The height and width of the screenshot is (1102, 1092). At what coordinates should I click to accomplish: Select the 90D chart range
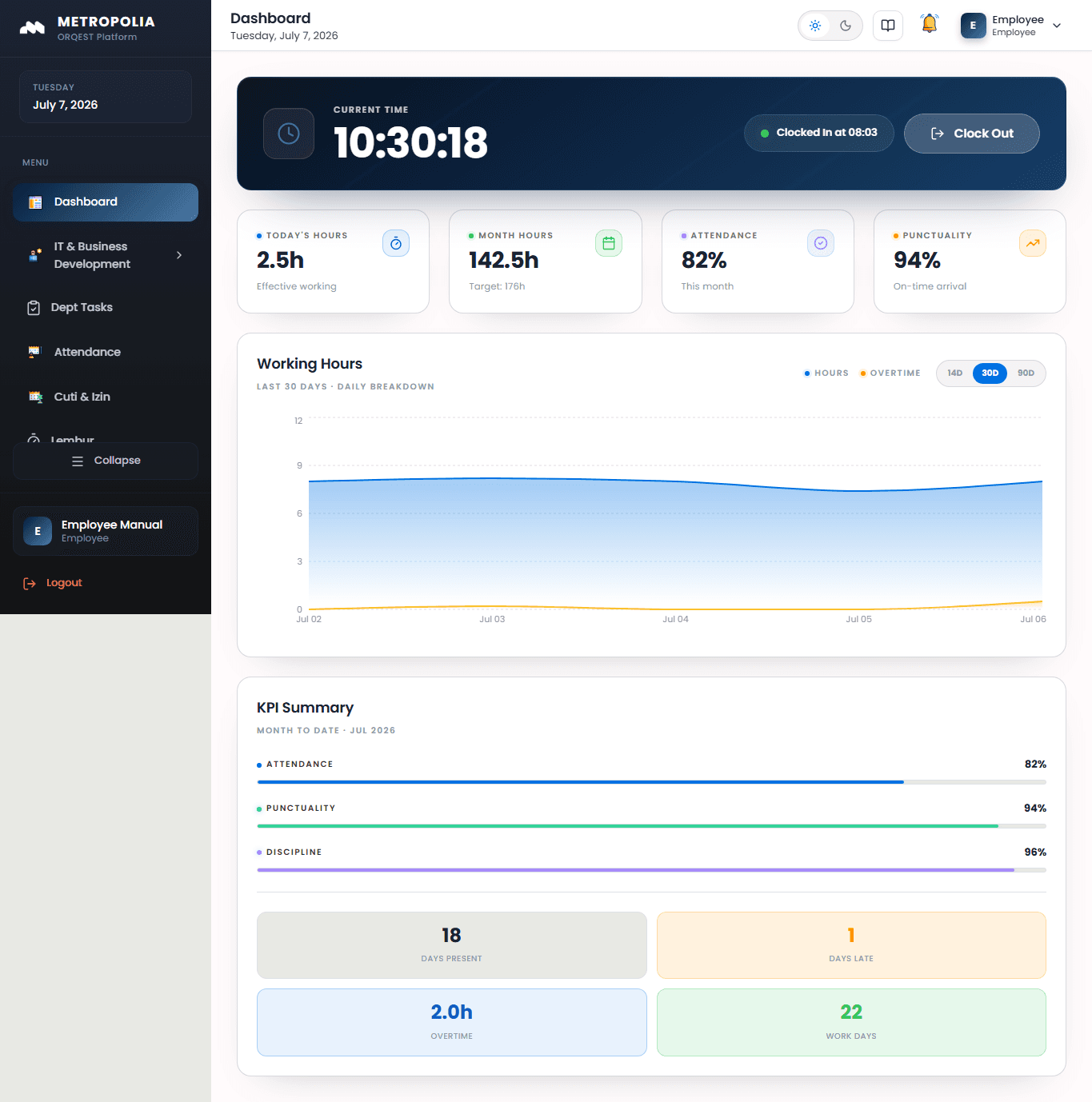tap(1026, 373)
